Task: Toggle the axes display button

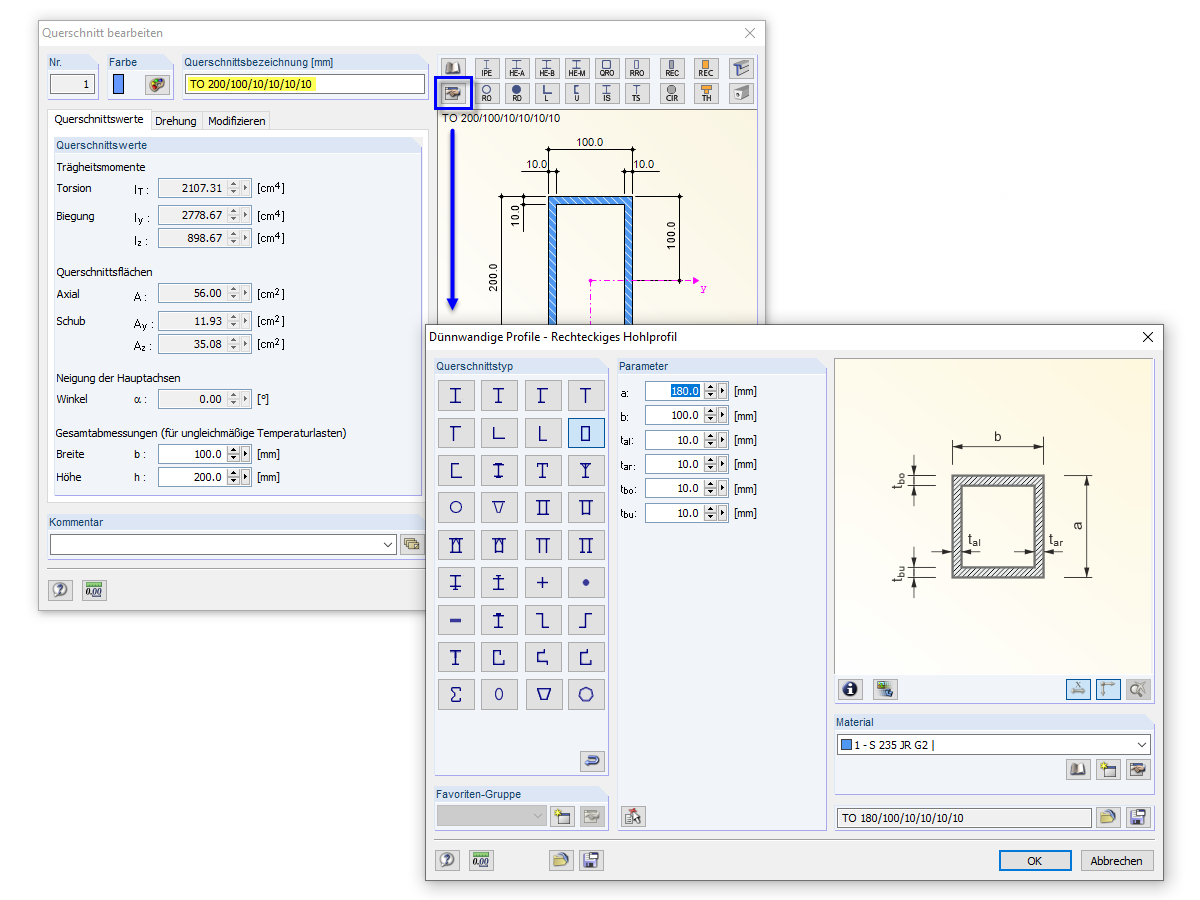Action: [1108, 688]
